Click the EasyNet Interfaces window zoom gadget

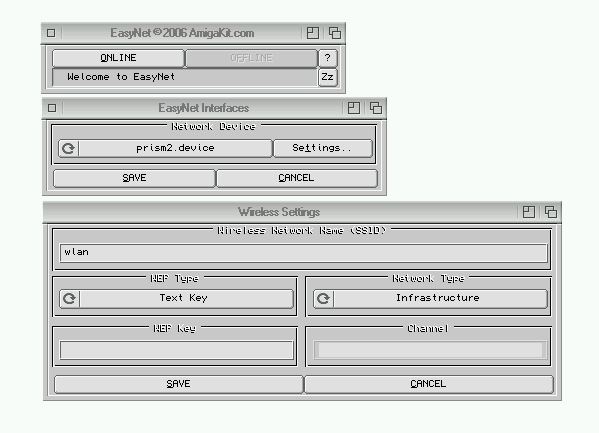(x=354, y=108)
